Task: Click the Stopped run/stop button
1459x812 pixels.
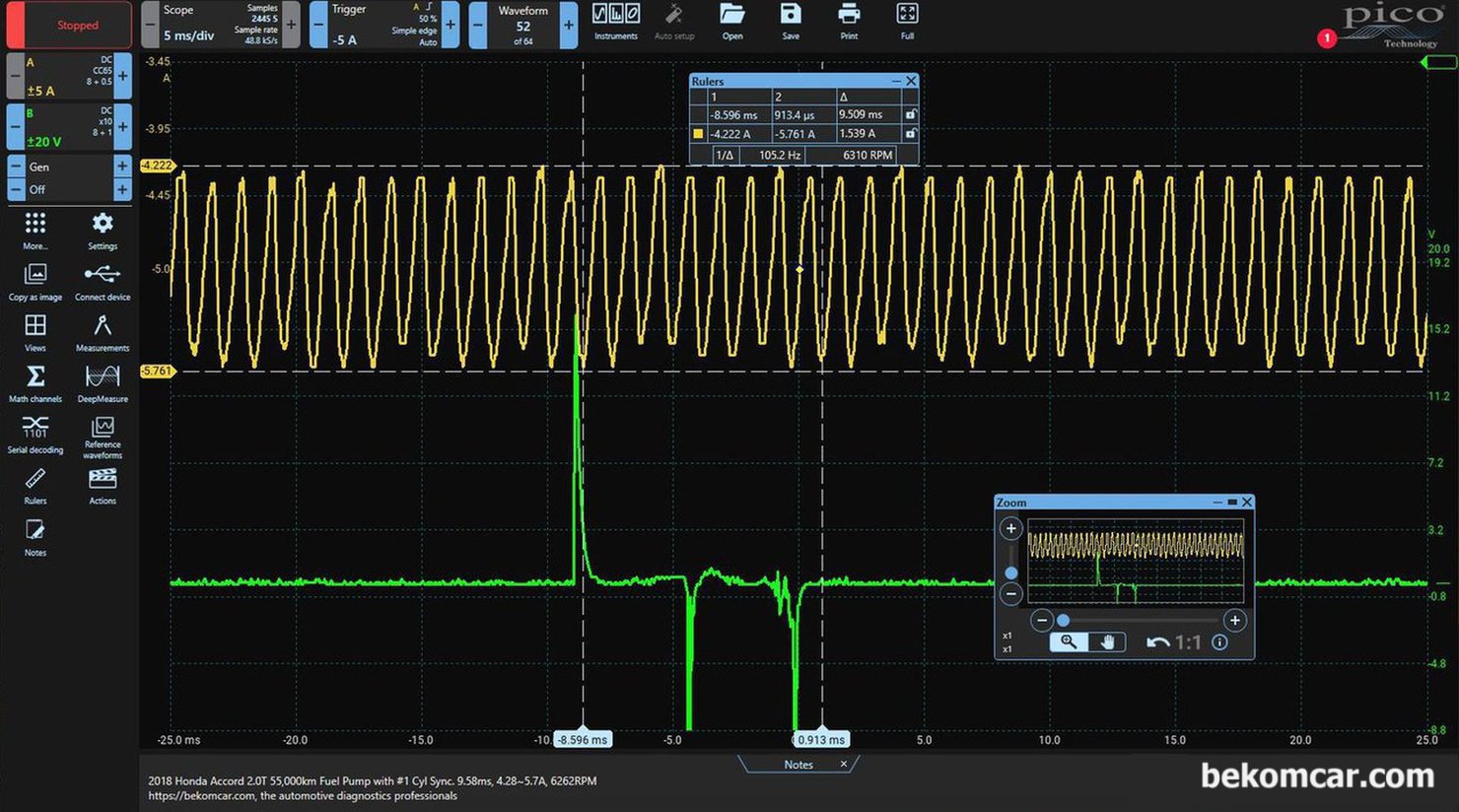Action: [69, 25]
